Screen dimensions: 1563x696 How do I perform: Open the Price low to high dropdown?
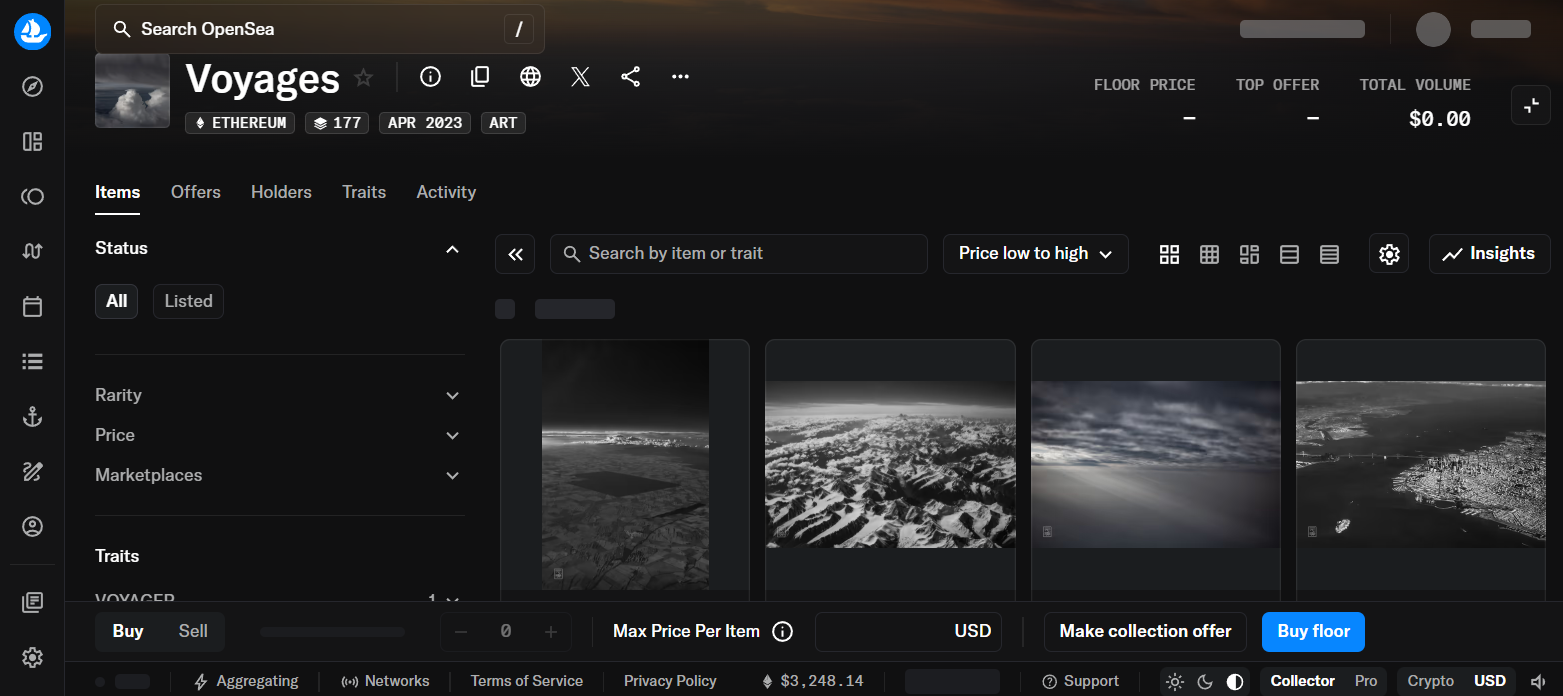coord(1035,254)
